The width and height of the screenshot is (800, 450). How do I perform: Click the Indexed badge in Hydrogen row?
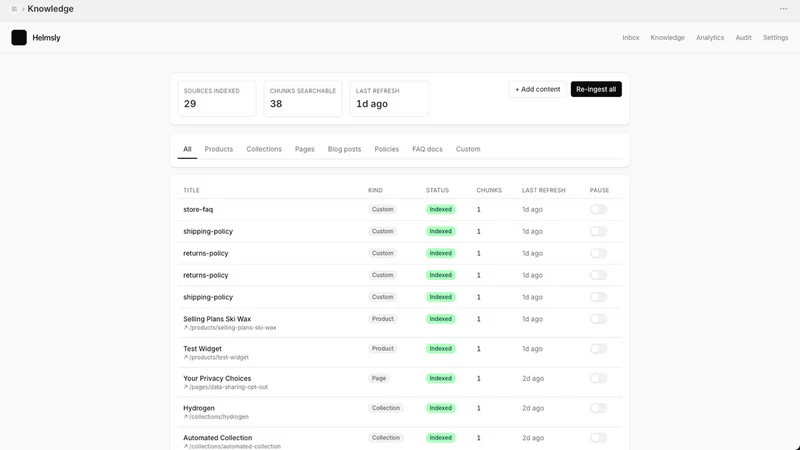pyautogui.click(x=440, y=408)
